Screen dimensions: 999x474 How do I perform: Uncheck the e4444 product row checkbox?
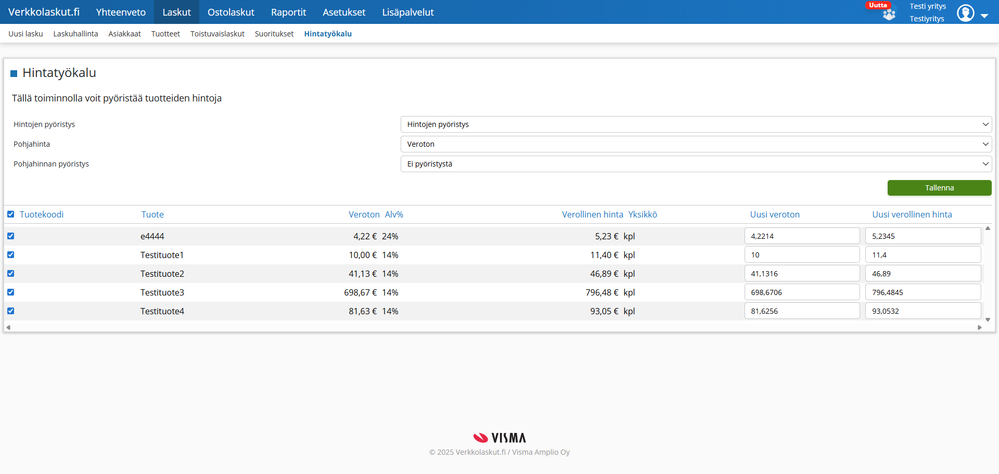click(11, 236)
